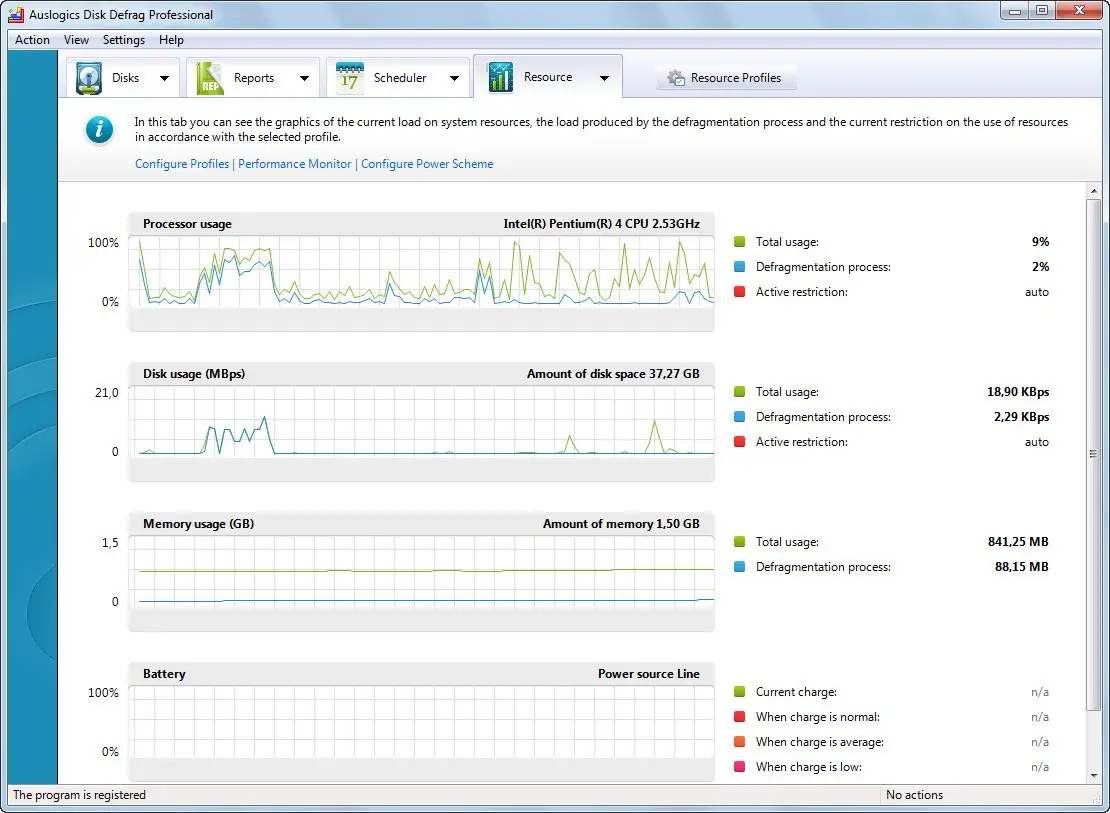Click the blue info icon
Screen dimensions: 1110x813
tap(99, 130)
